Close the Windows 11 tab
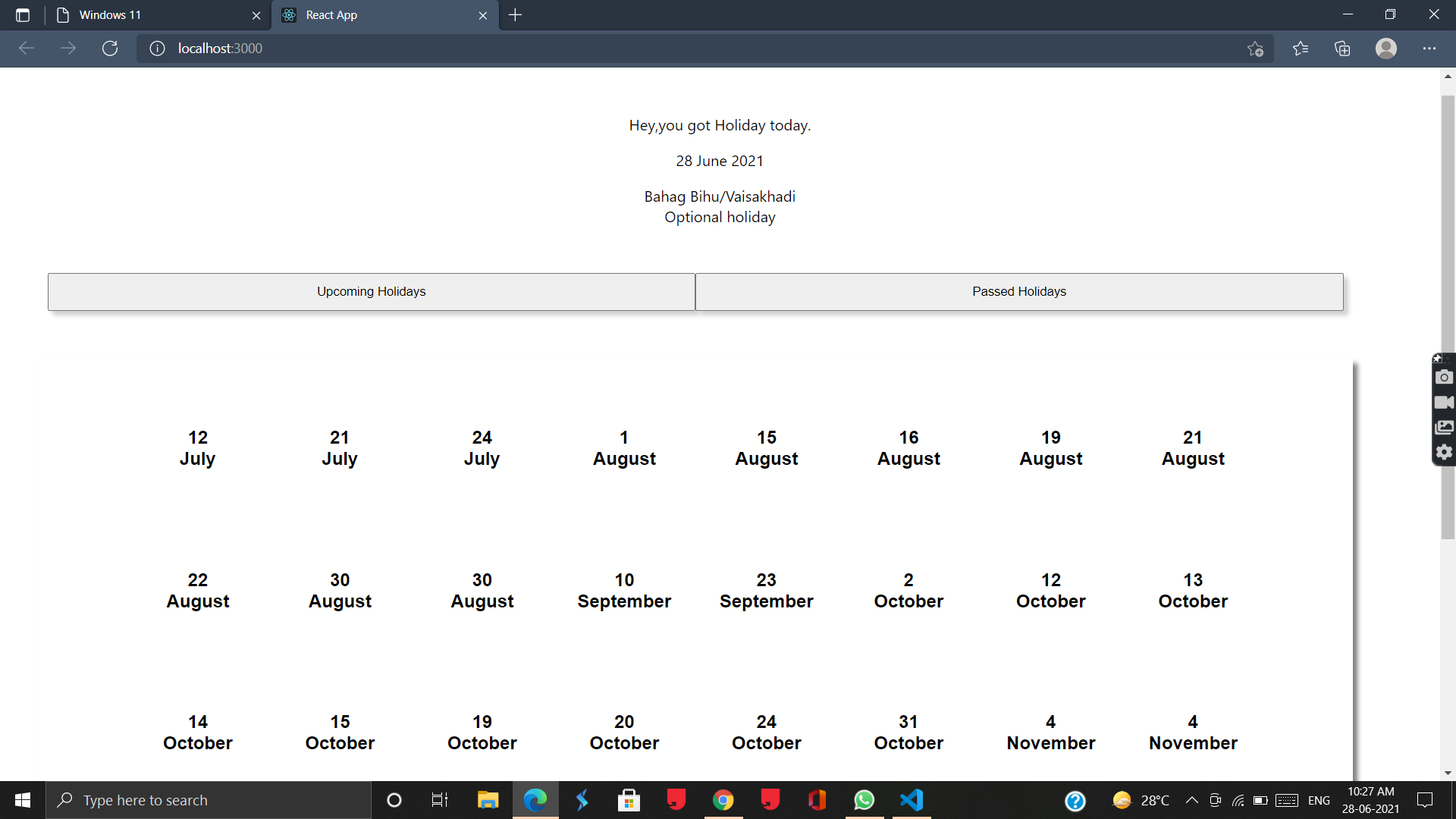Image resolution: width=1456 pixels, height=819 pixels. [x=256, y=15]
